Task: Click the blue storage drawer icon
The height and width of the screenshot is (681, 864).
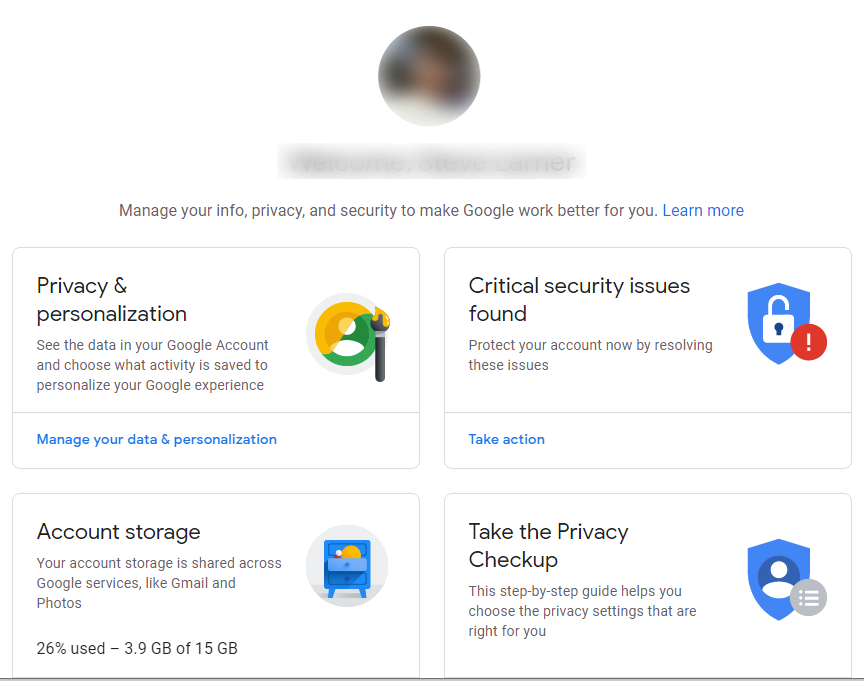Action: point(347,566)
